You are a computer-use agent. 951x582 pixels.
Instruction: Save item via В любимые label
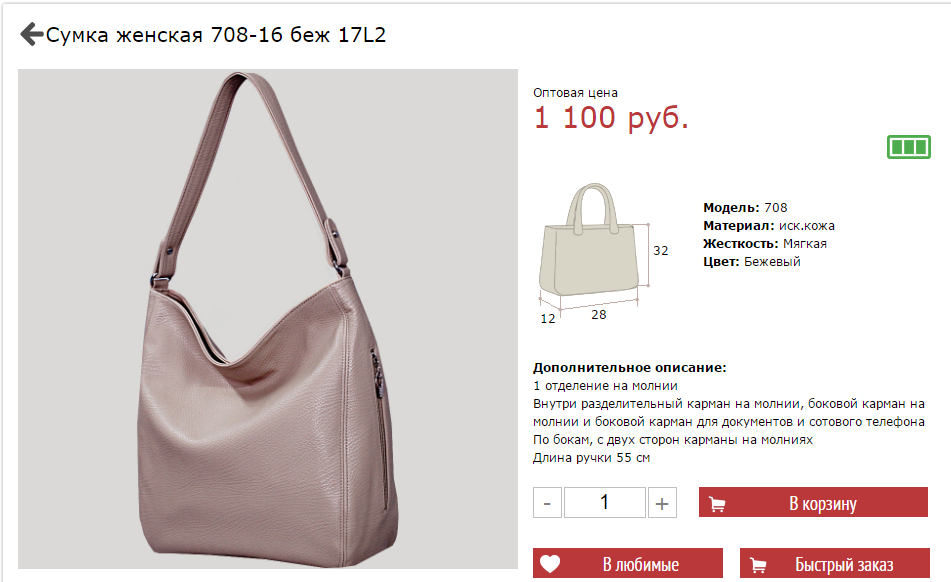[640, 564]
